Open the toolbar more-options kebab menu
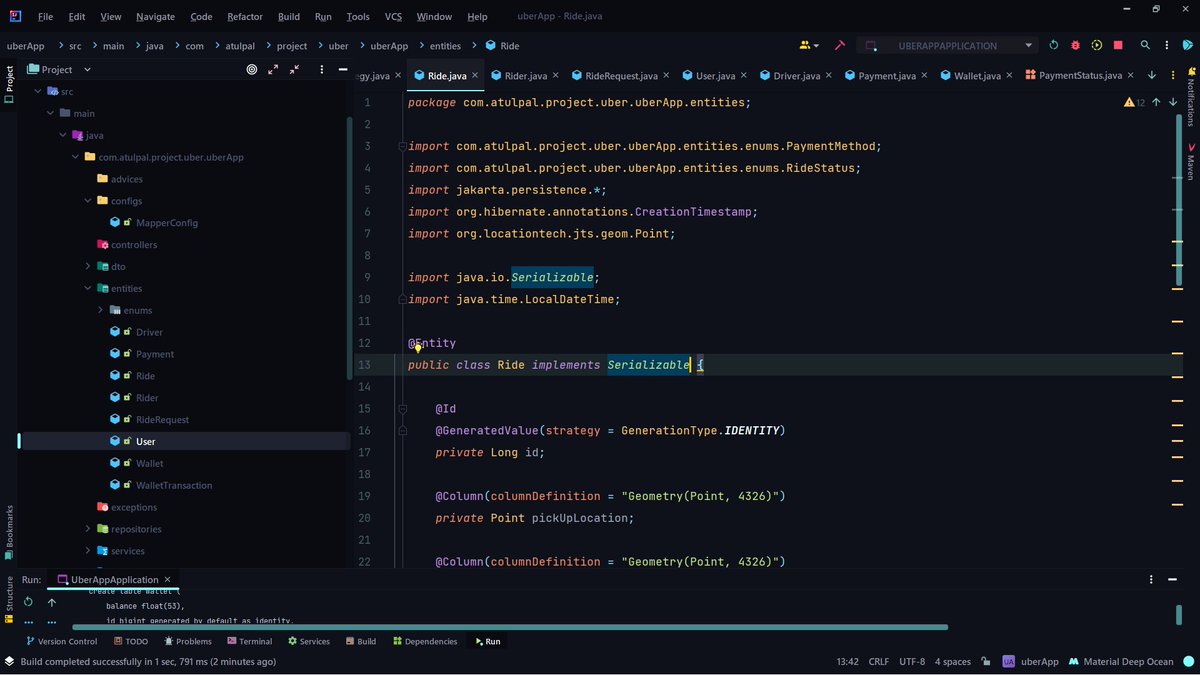 pyautogui.click(x=1169, y=45)
